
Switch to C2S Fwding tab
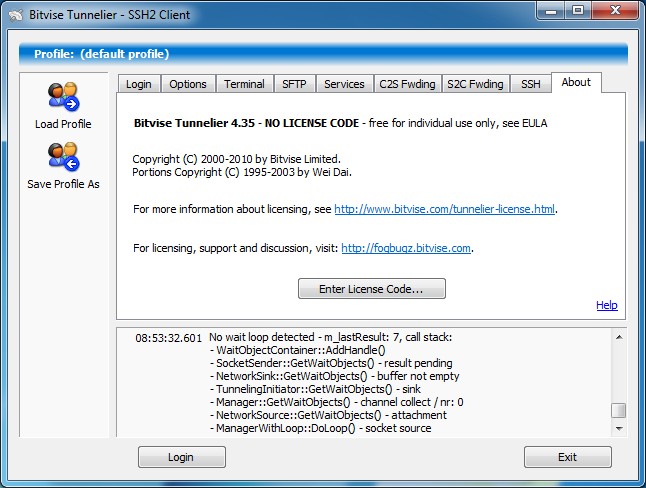tap(407, 84)
